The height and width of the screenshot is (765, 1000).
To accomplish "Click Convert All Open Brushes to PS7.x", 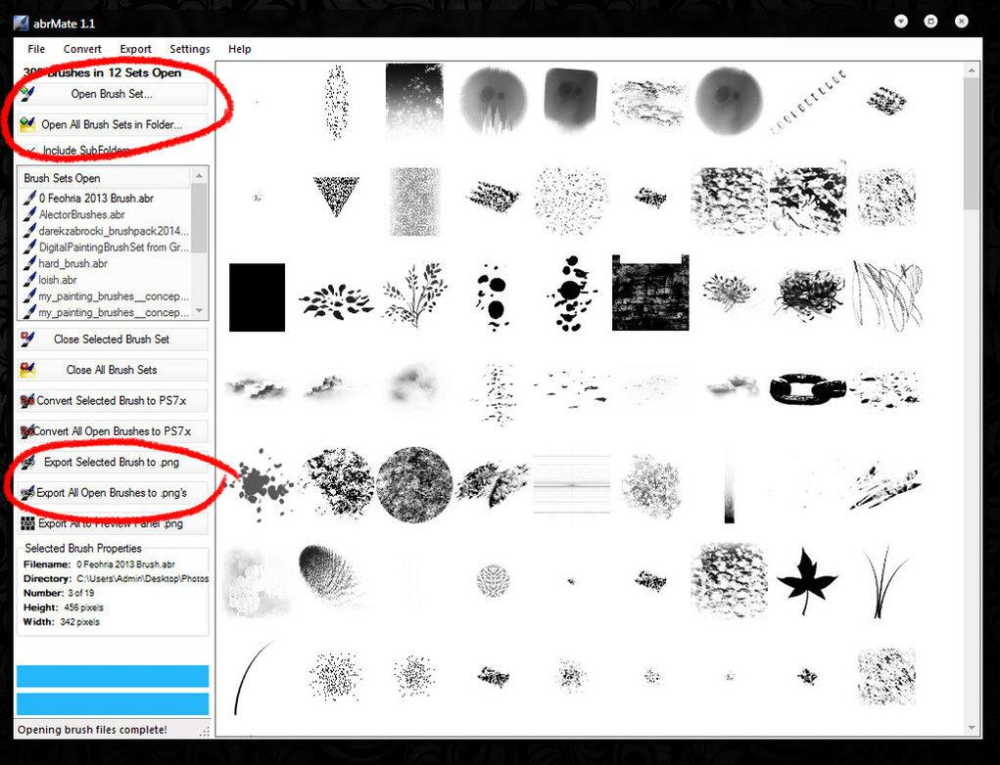I will [112, 432].
